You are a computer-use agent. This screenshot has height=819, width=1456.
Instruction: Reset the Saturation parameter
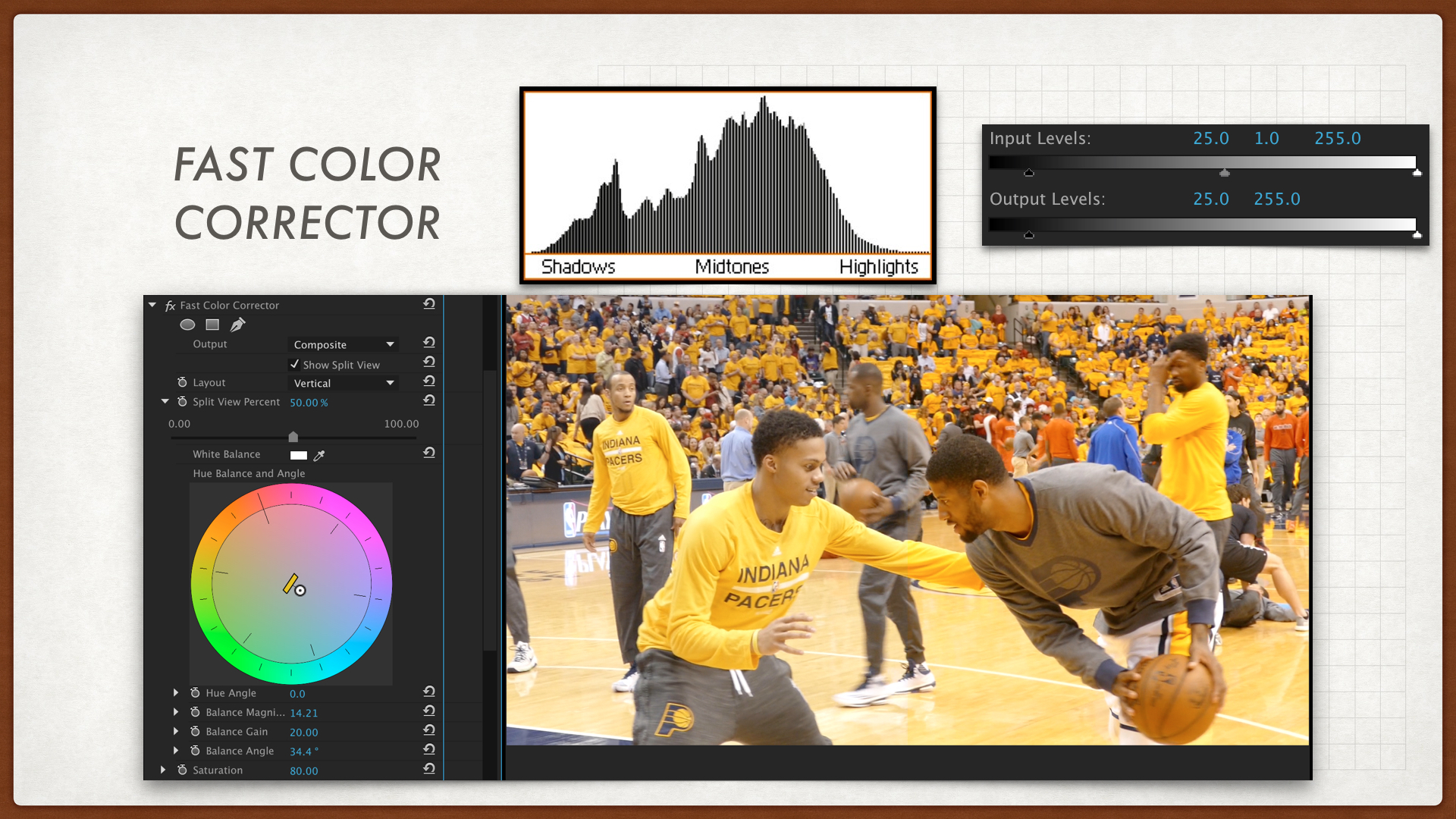coord(428,769)
